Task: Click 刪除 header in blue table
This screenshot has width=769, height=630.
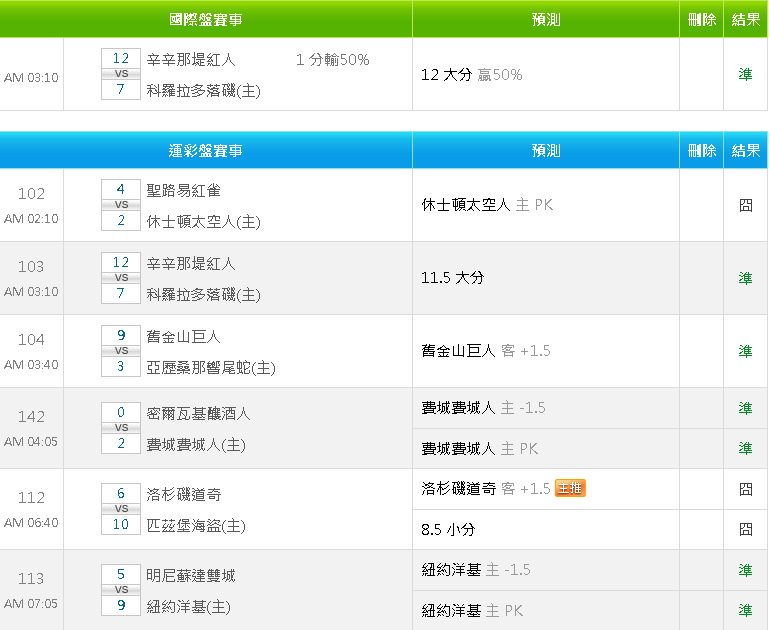Action: 702,151
